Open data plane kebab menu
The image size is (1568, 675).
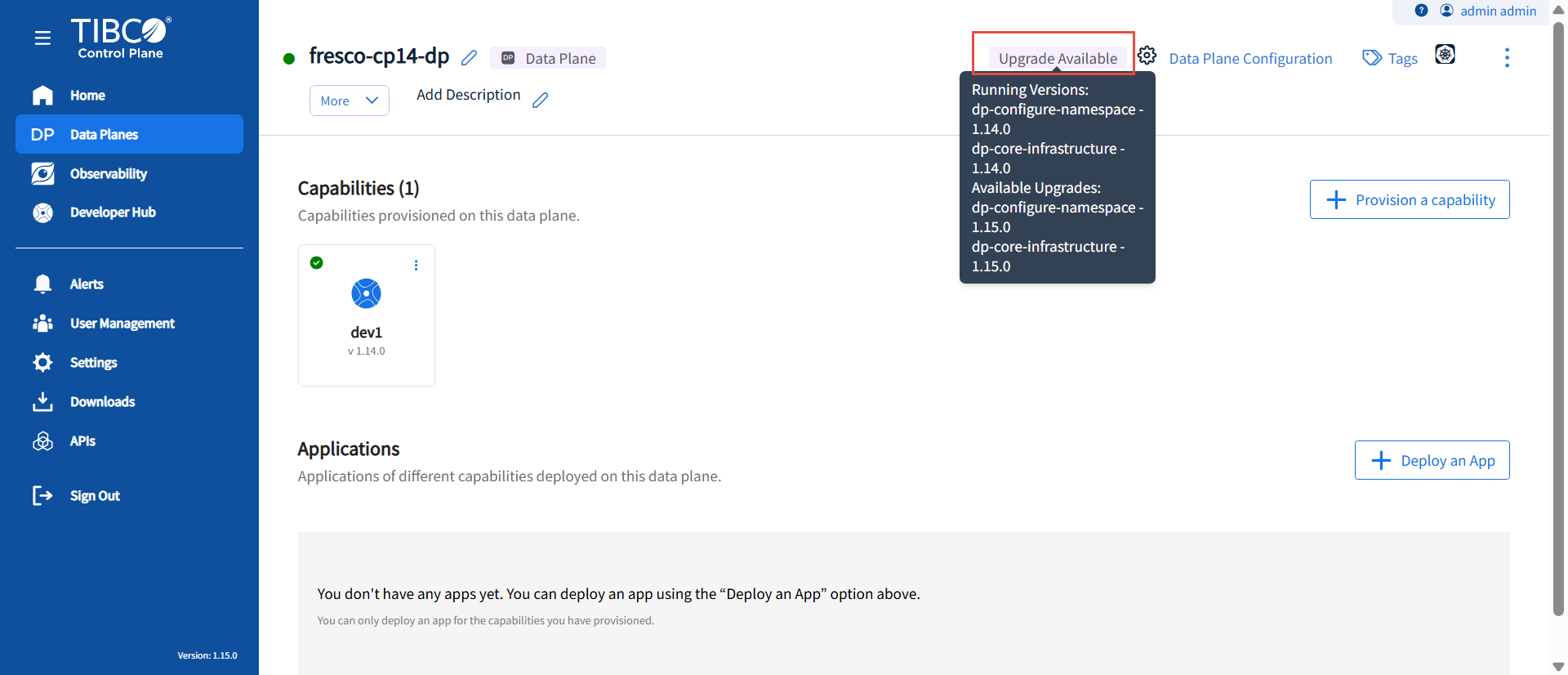coord(1507,58)
